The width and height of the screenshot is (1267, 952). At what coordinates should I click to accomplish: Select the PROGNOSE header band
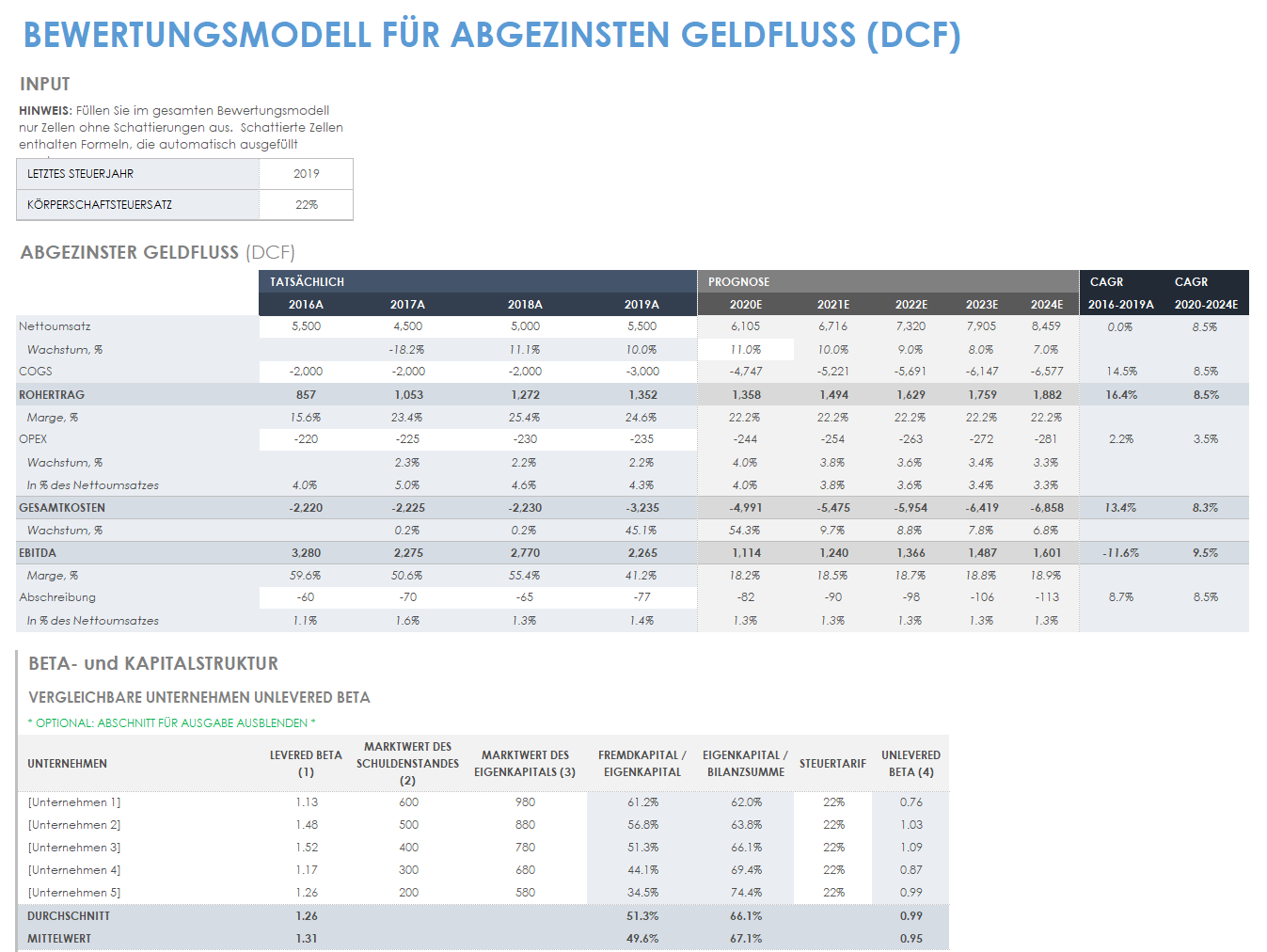(888, 282)
